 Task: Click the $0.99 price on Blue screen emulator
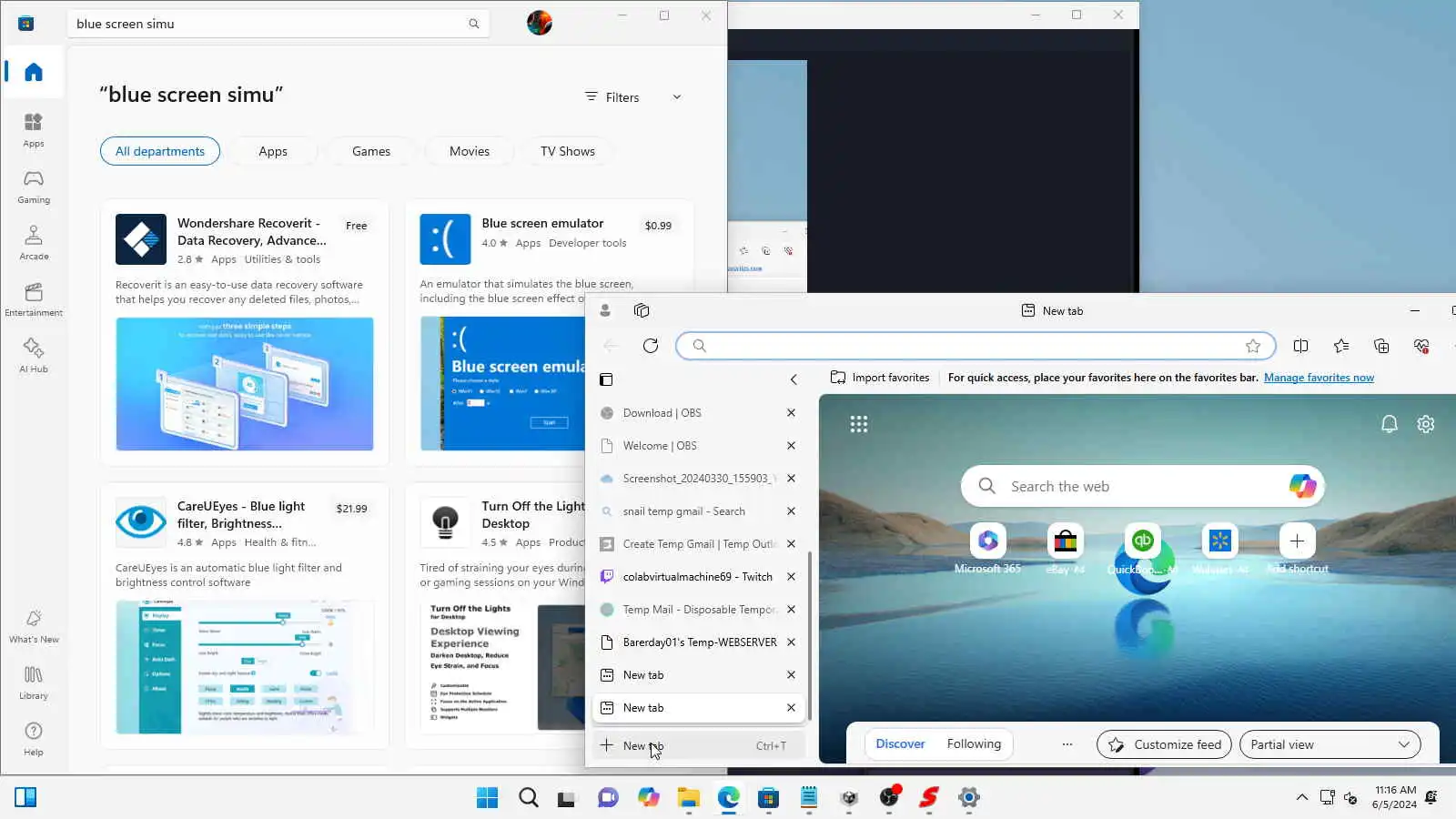coord(658,226)
